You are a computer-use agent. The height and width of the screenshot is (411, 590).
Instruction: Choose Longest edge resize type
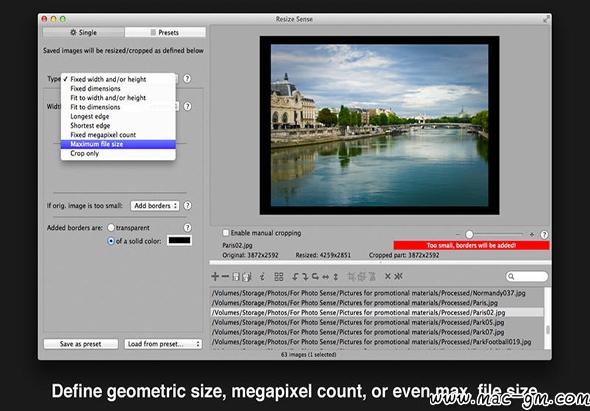pyautogui.click(x=118, y=116)
